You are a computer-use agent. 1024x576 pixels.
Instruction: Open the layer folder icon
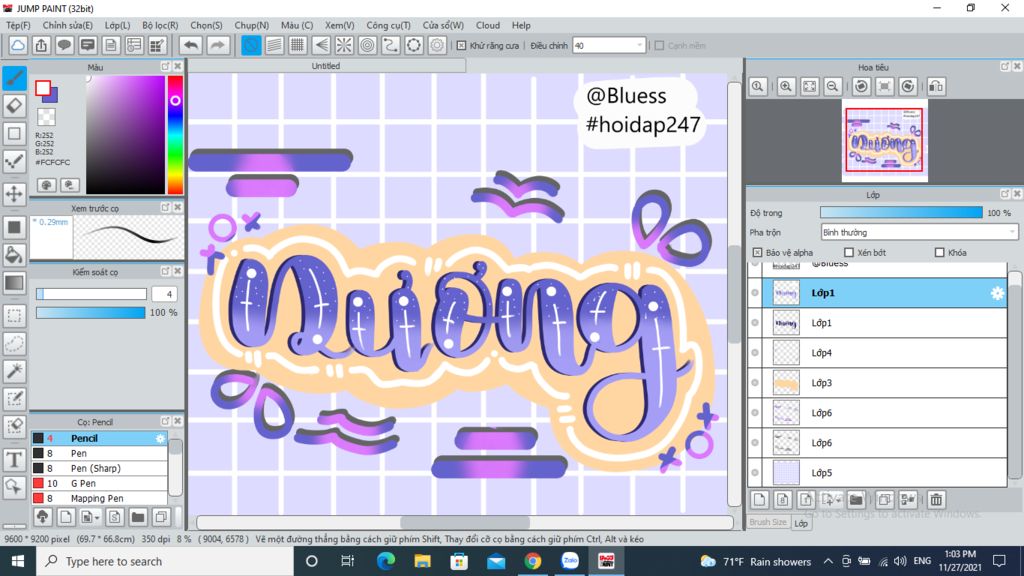856,500
